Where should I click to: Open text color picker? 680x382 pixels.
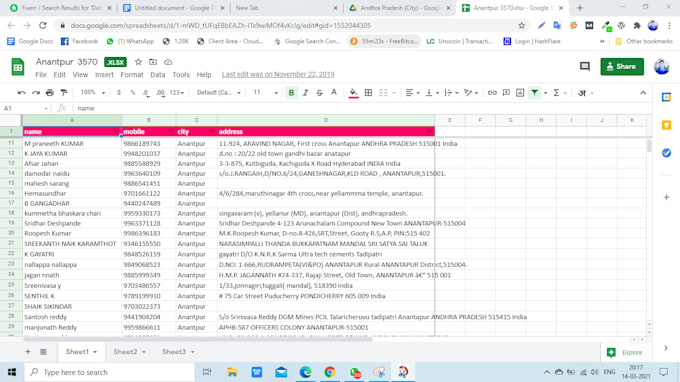[334, 93]
